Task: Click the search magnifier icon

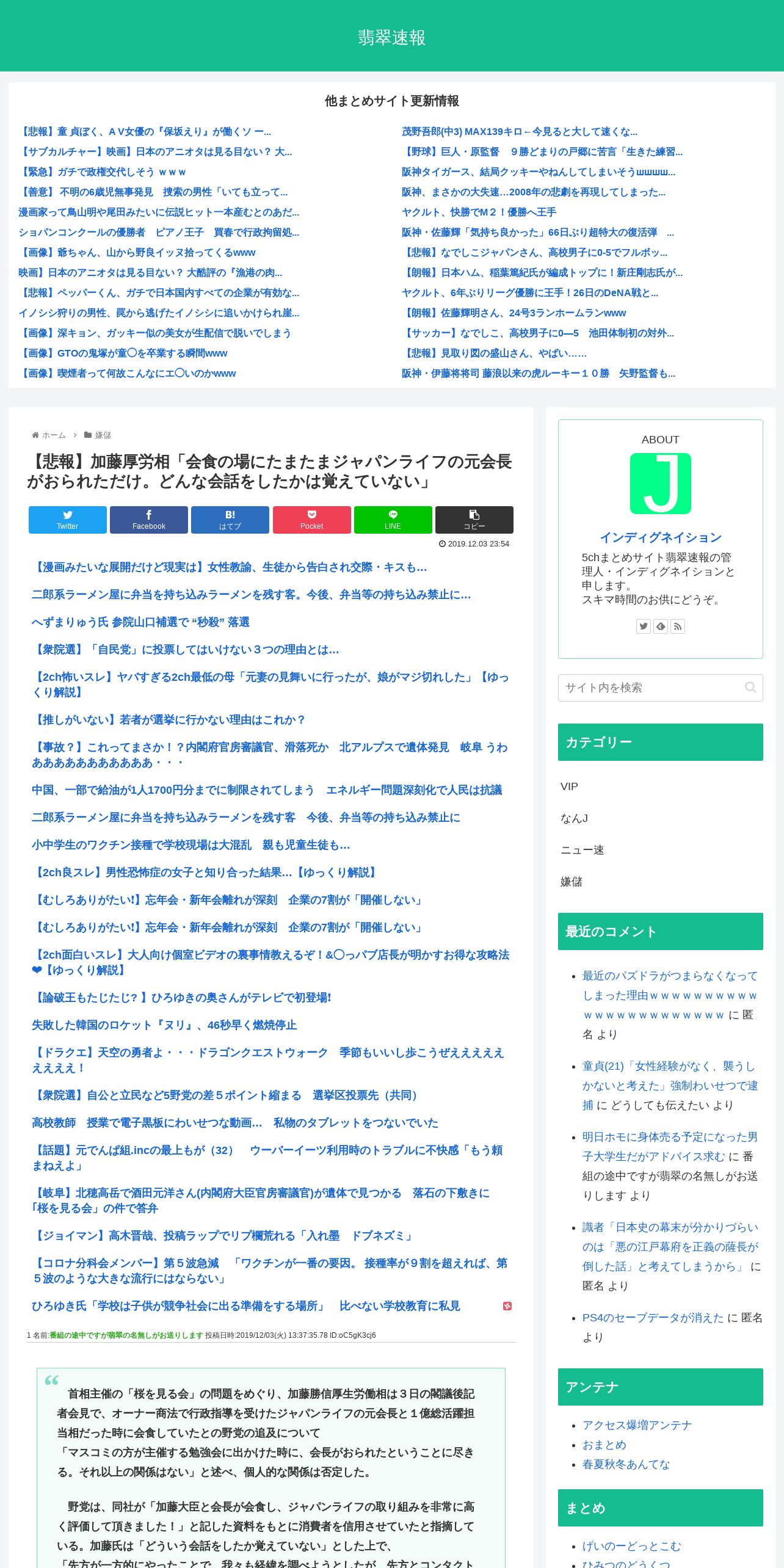Action: [750, 688]
